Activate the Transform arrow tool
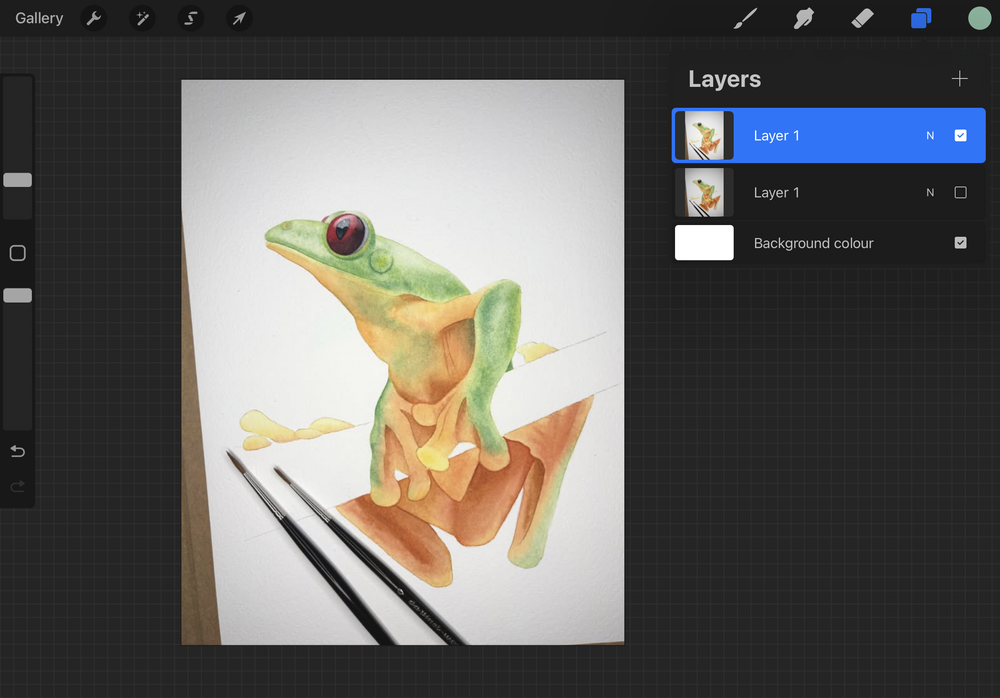The height and width of the screenshot is (698, 1000). [x=239, y=18]
